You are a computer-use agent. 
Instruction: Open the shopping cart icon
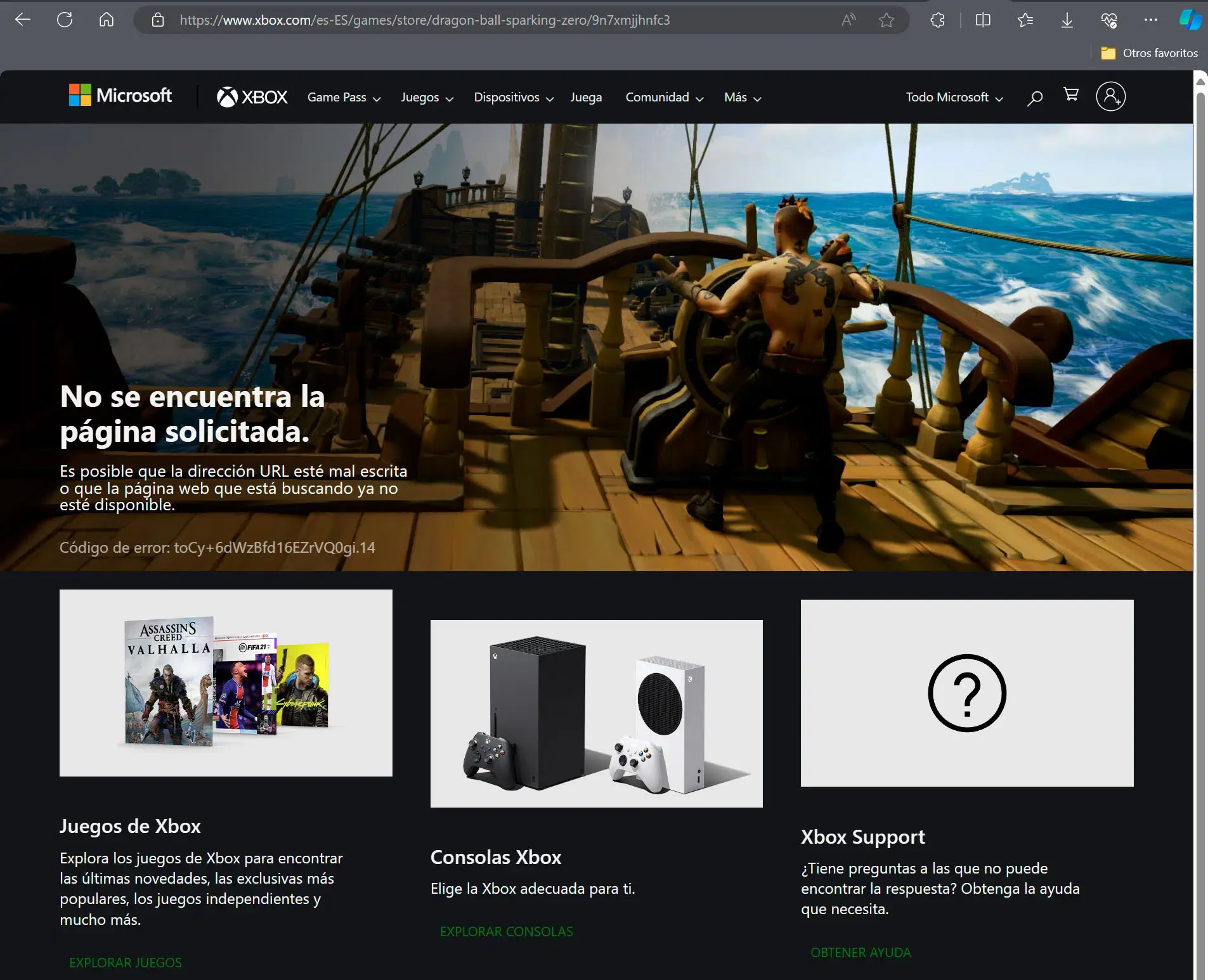(1071, 94)
